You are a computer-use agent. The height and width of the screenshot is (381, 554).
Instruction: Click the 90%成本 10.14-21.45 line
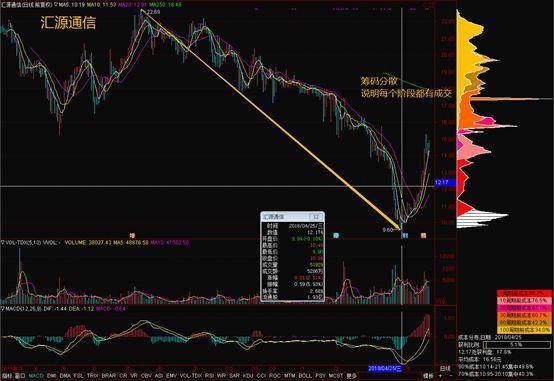(x=496, y=367)
